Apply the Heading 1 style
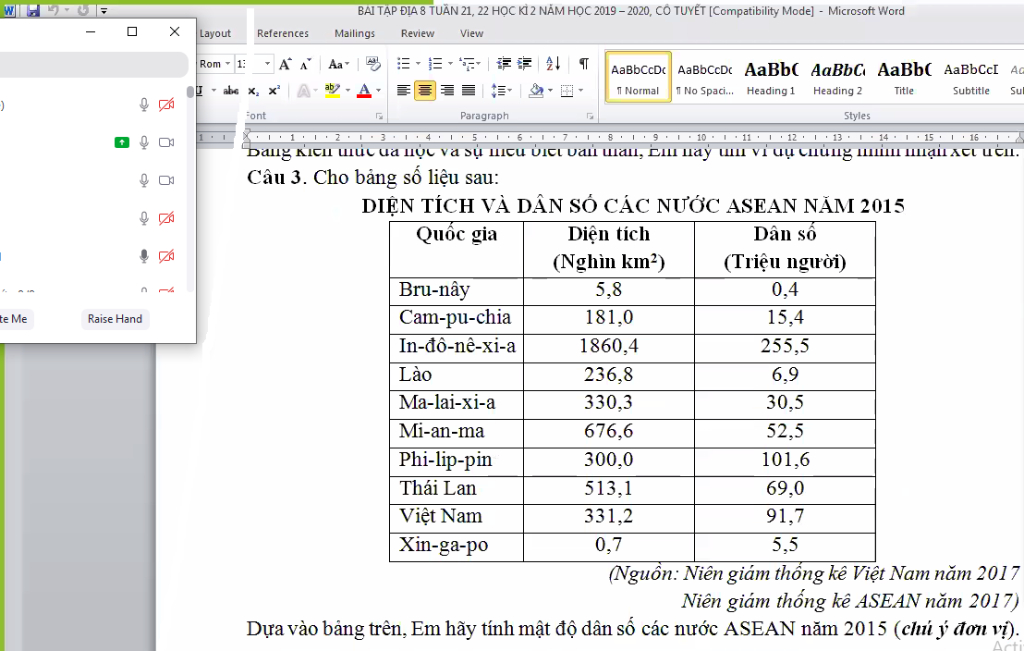This screenshot has height=651, width=1024. [x=771, y=77]
